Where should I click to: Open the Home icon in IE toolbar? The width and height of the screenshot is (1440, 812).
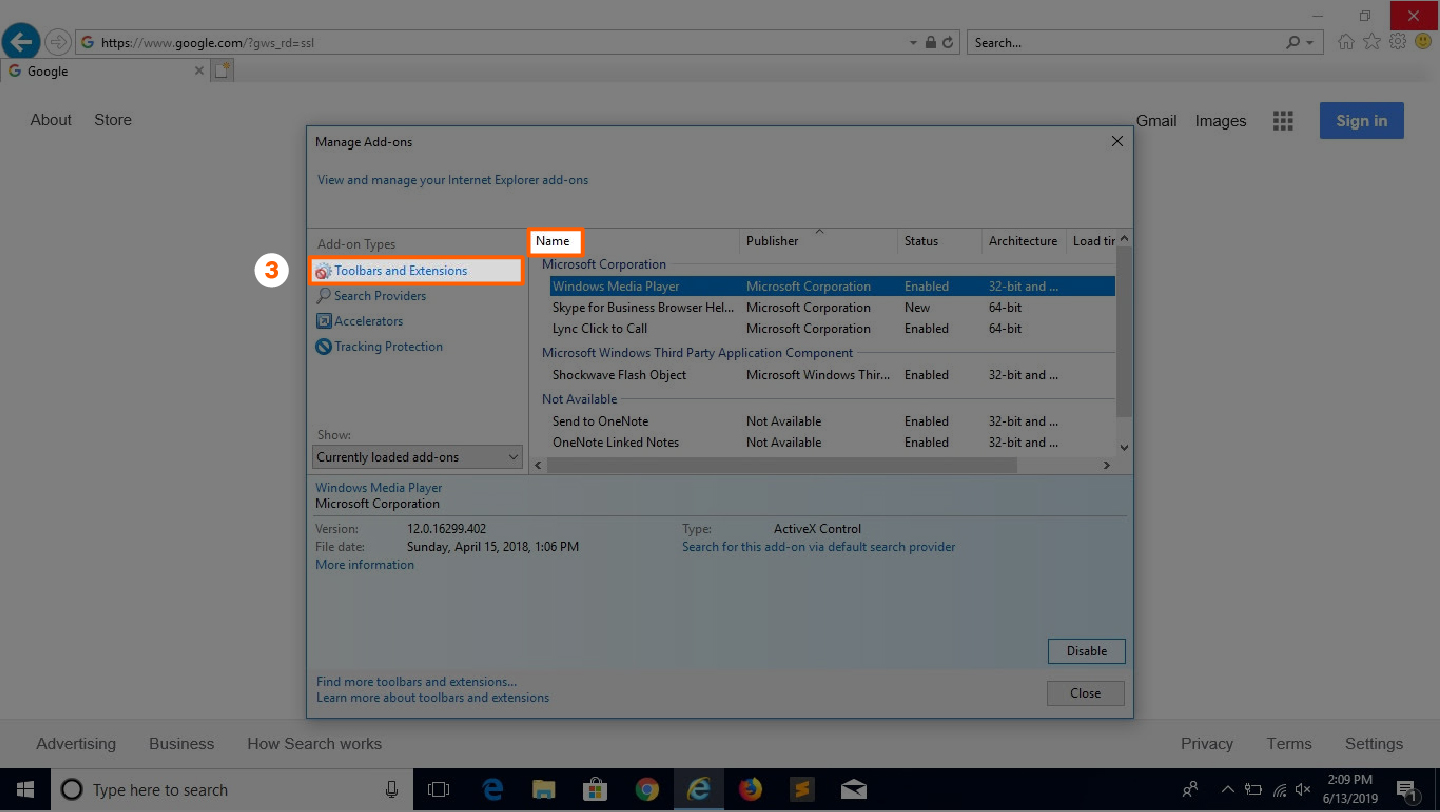pos(1346,42)
